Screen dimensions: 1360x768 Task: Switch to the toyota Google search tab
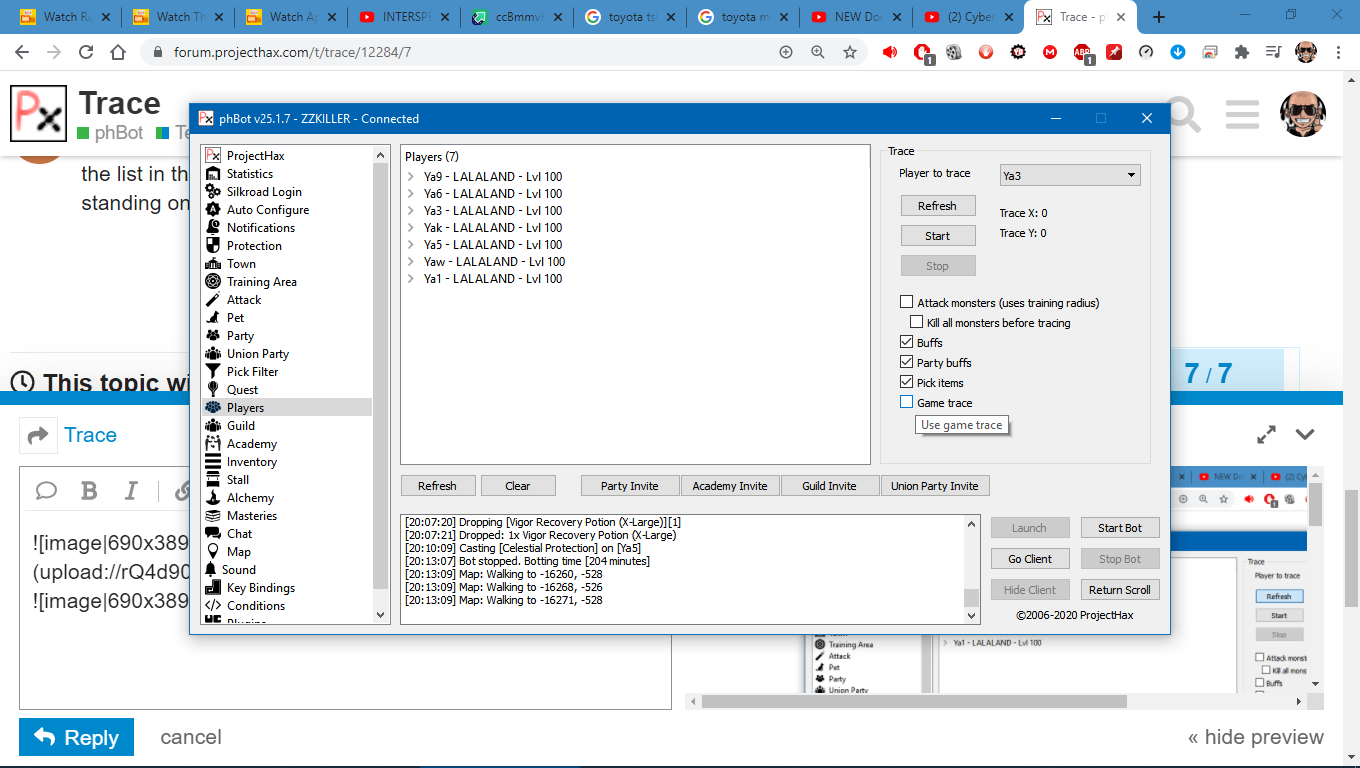coord(630,17)
